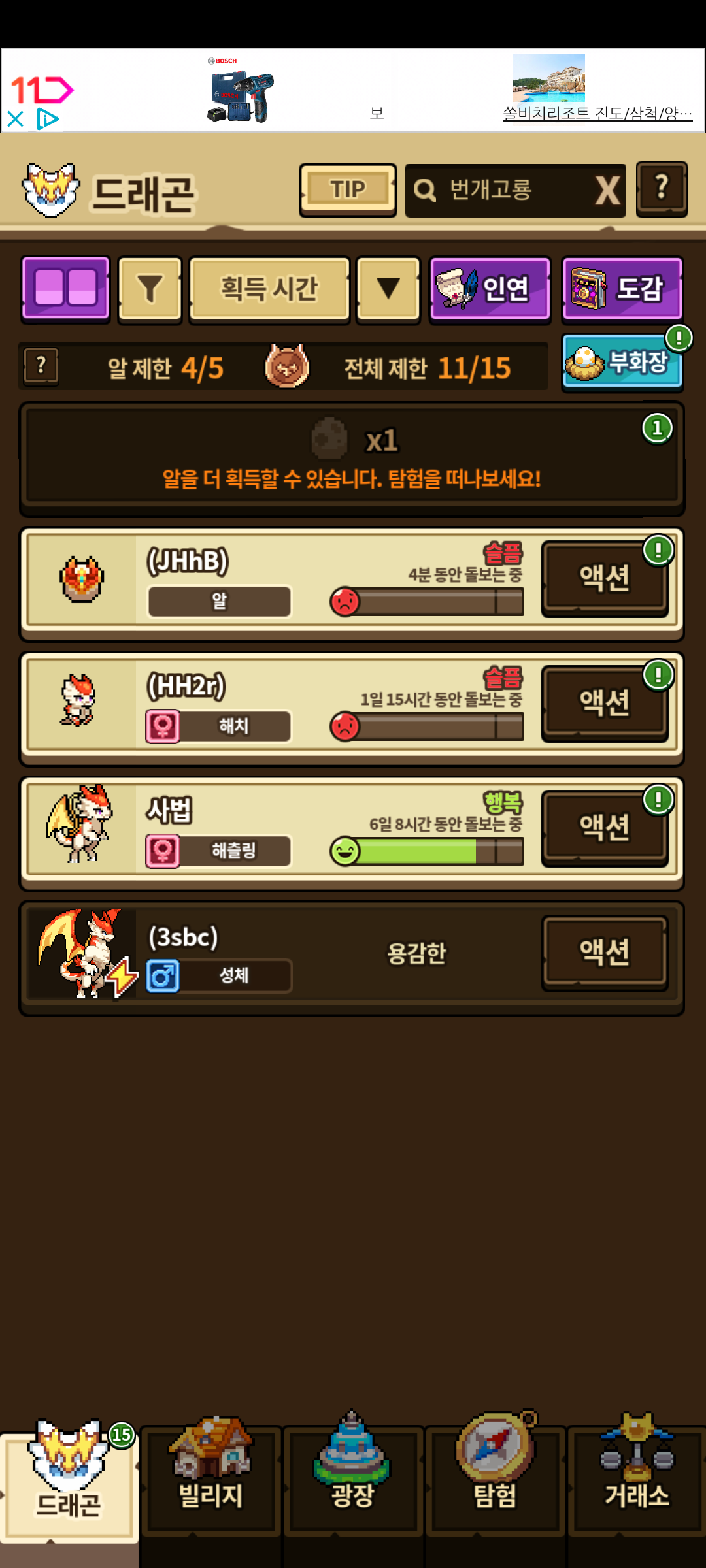Switch to the 탐험 compass tab

pos(496,1478)
